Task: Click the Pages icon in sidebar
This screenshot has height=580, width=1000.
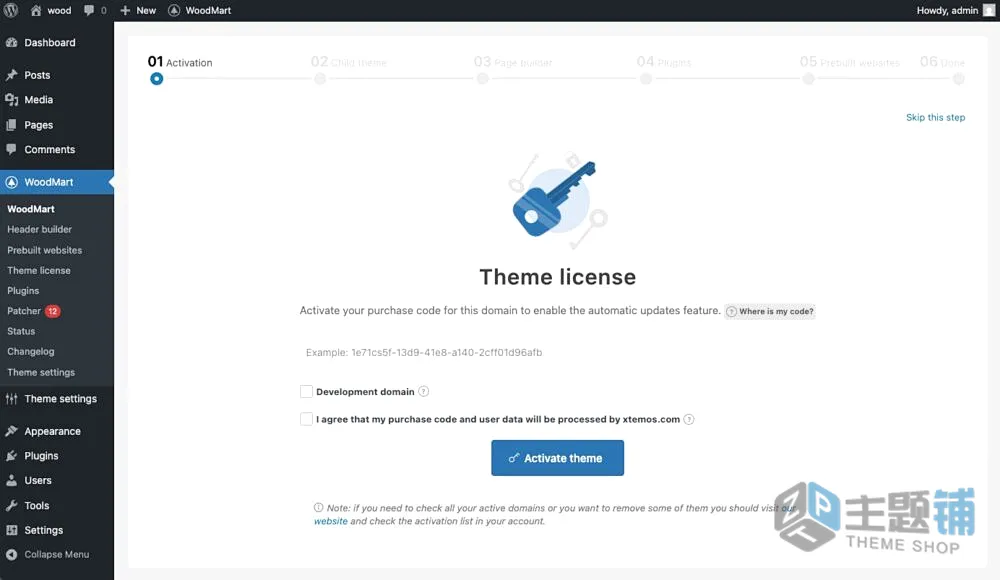Action: 11,124
